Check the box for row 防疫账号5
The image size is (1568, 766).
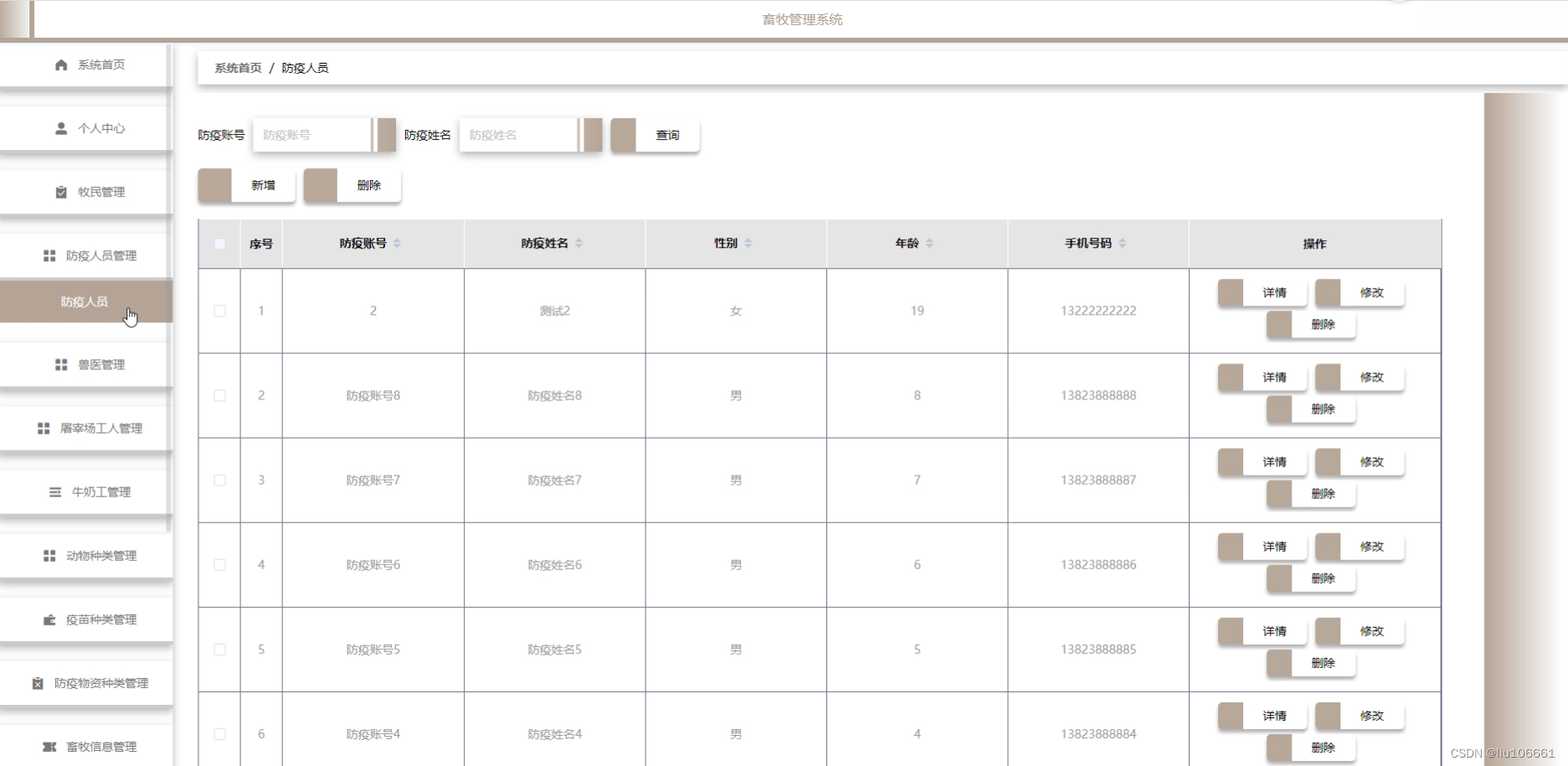click(x=219, y=649)
